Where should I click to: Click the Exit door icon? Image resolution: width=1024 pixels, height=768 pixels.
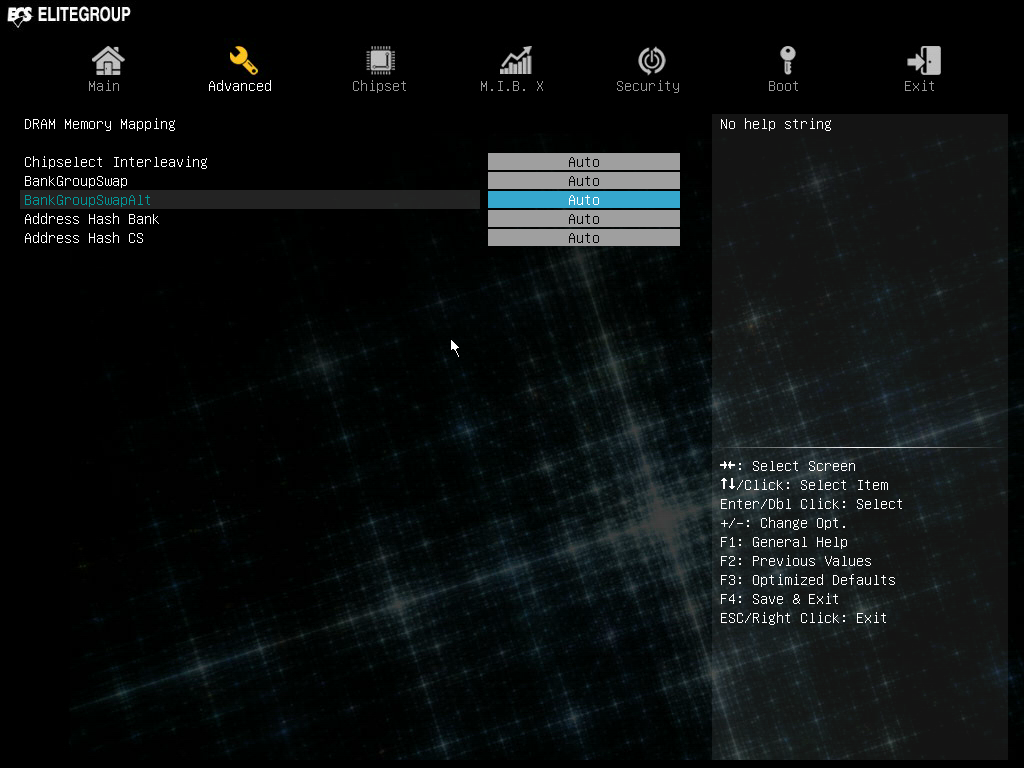tap(923, 61)
